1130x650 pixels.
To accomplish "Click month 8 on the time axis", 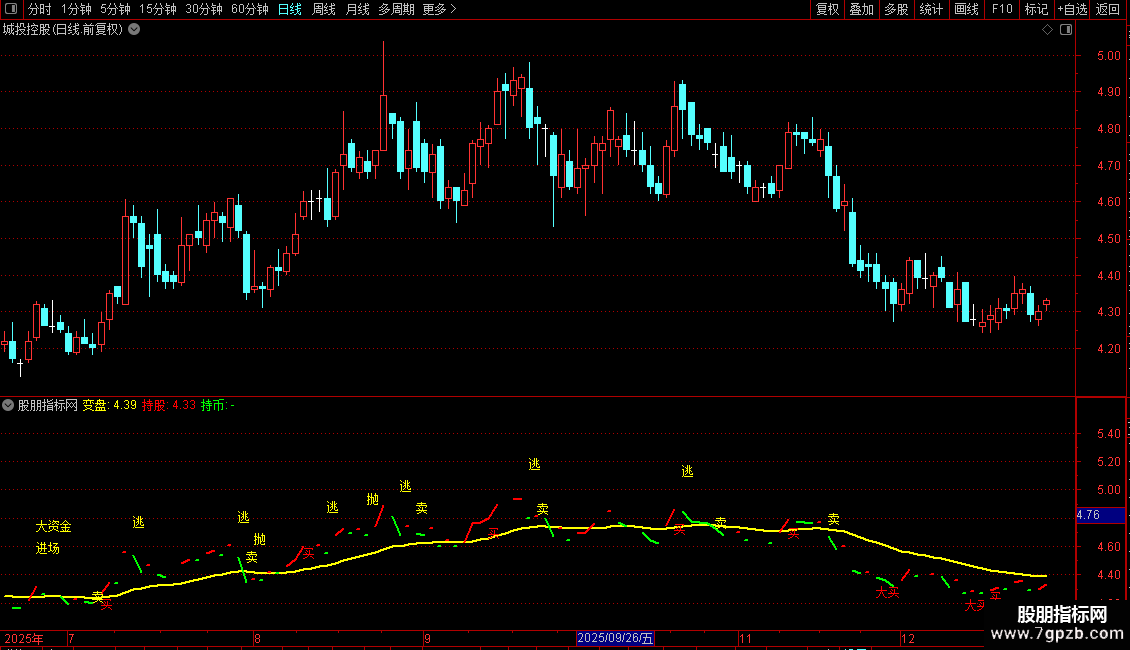I will point(257,638).
